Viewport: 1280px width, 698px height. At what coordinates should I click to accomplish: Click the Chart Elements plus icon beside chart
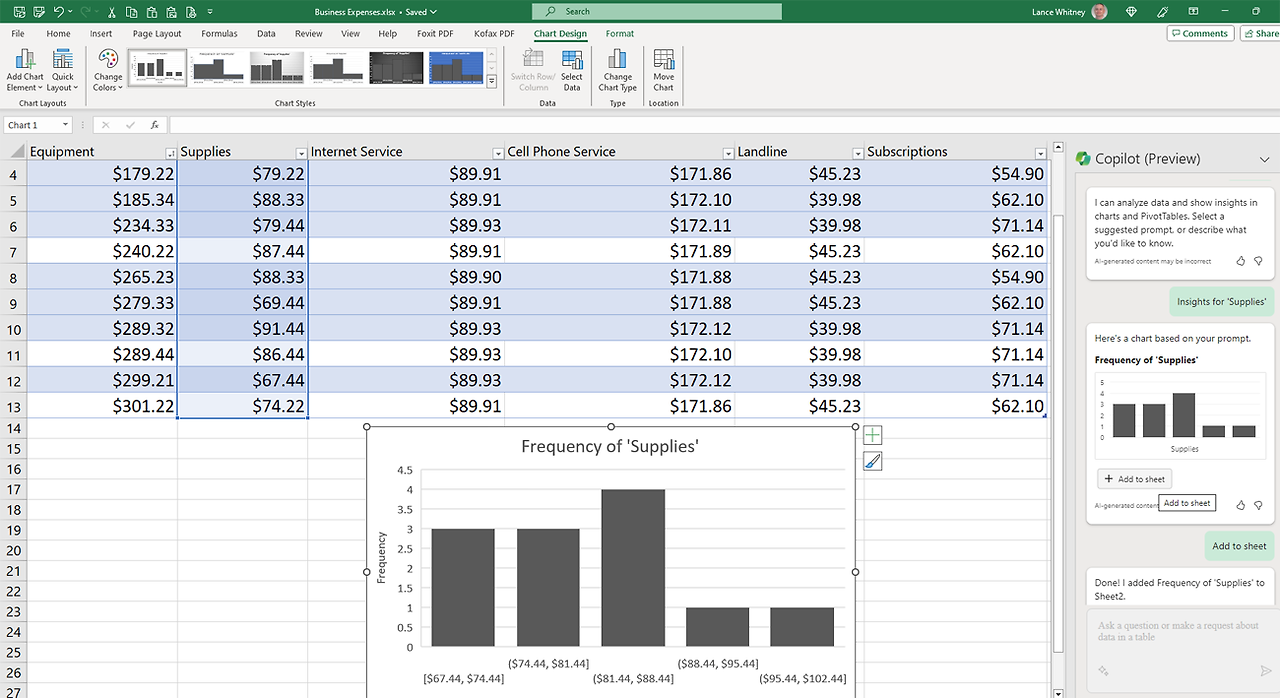pyautogui.click(x=873, y=435)
